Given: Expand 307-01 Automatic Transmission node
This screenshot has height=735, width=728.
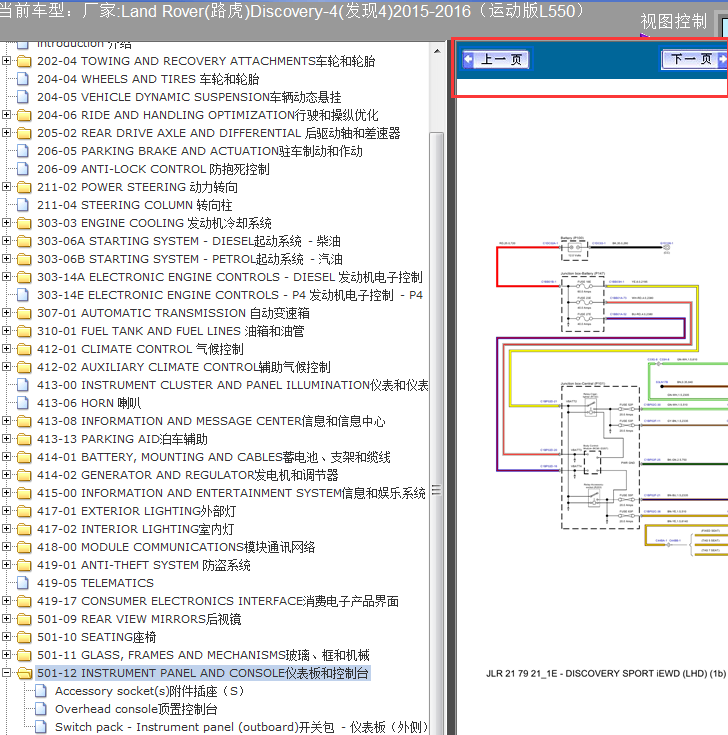Looking at the screenshot, I should click(7, 313).
